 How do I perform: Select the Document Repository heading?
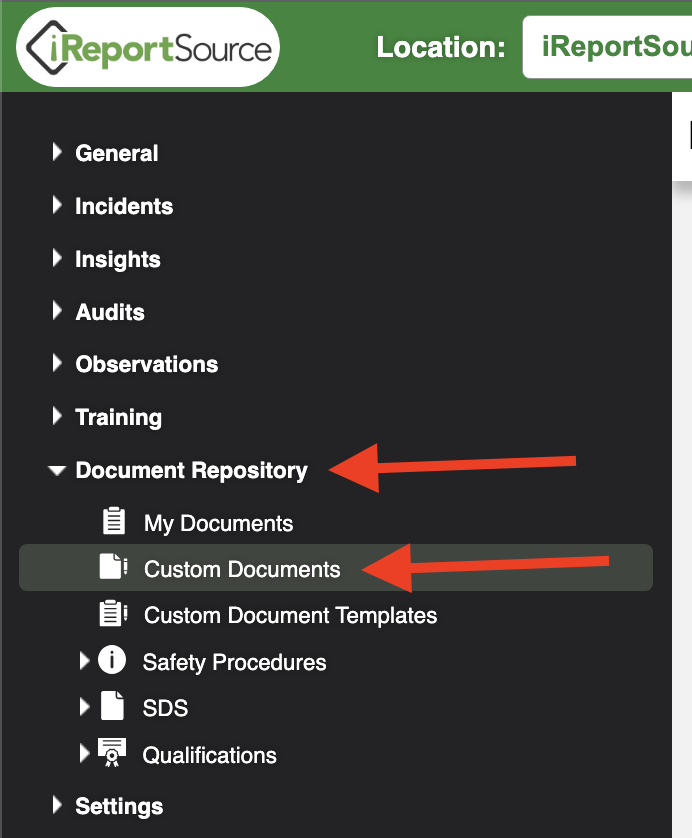[x=192, y=471]
